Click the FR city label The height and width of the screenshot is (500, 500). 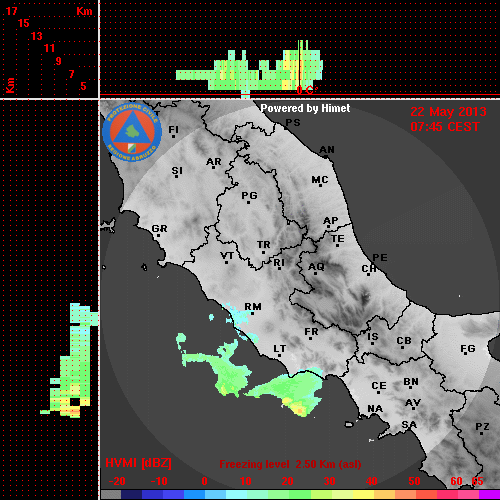(x=311, y=332)
